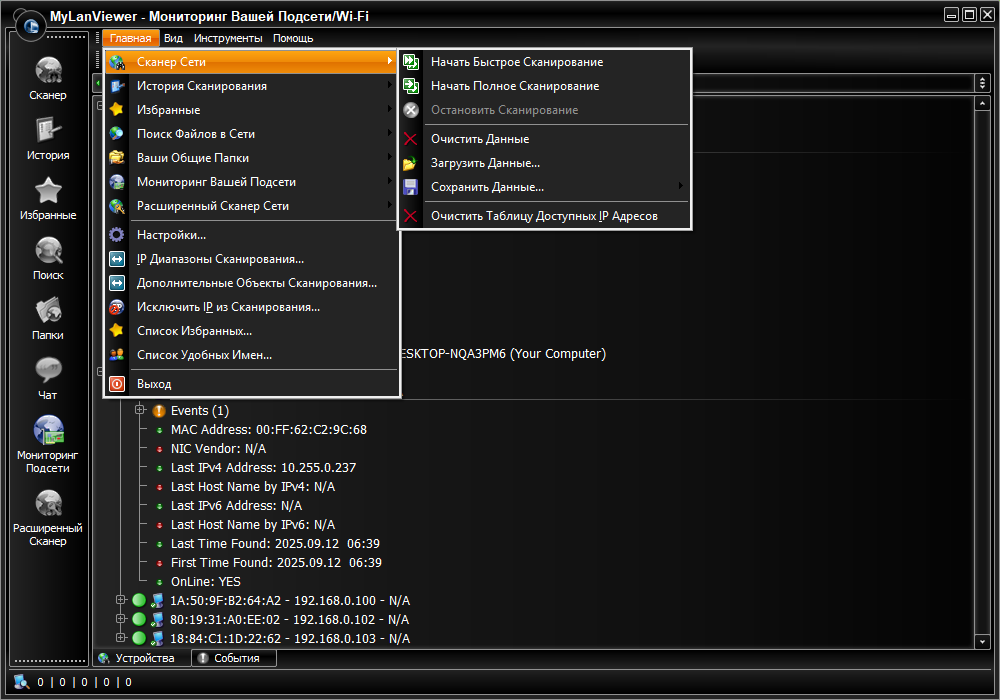Open the Главная menu
Image resolution: width=1000 pixels, height=700 pixels.
[130, 38]
